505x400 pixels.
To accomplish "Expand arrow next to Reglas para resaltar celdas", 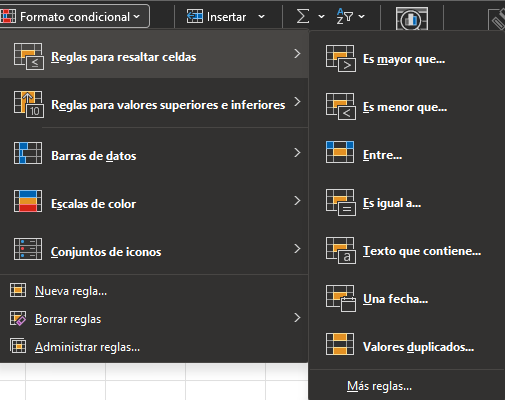I will pos(297,53).
